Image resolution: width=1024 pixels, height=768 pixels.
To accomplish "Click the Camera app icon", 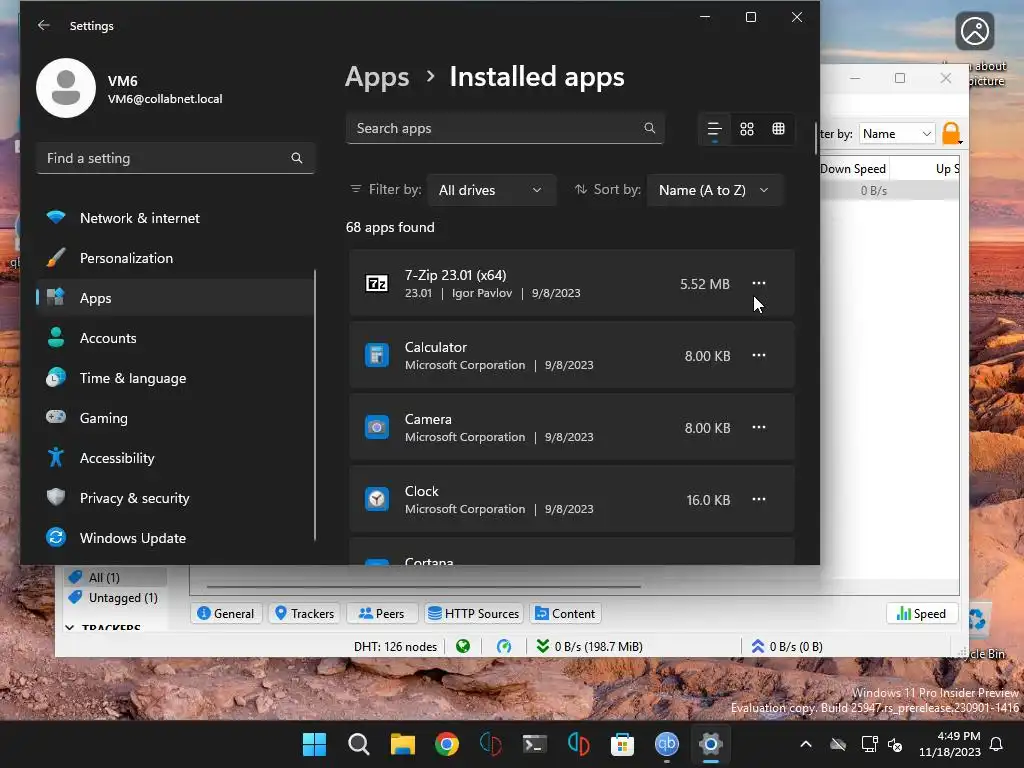I will [377, 427].
